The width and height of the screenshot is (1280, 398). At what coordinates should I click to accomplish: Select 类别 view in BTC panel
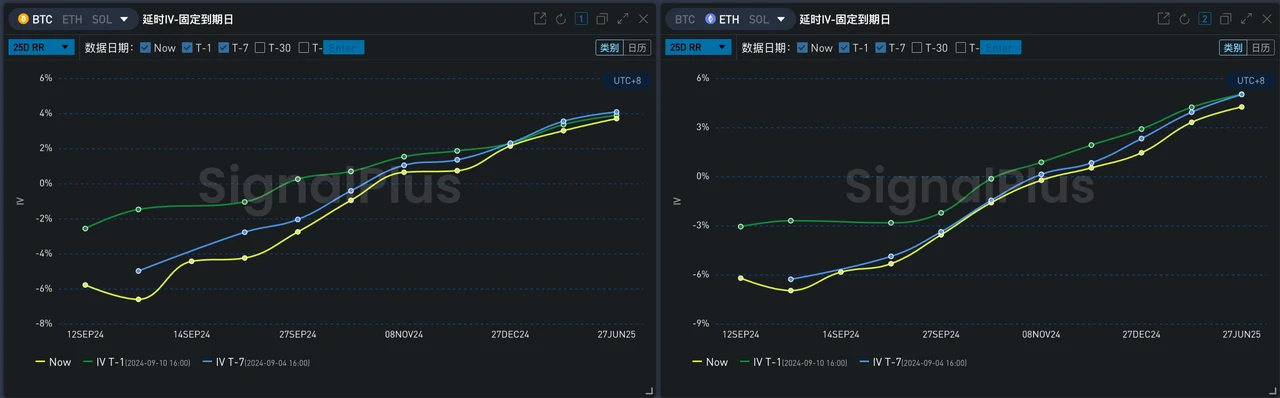pos(608,47)
